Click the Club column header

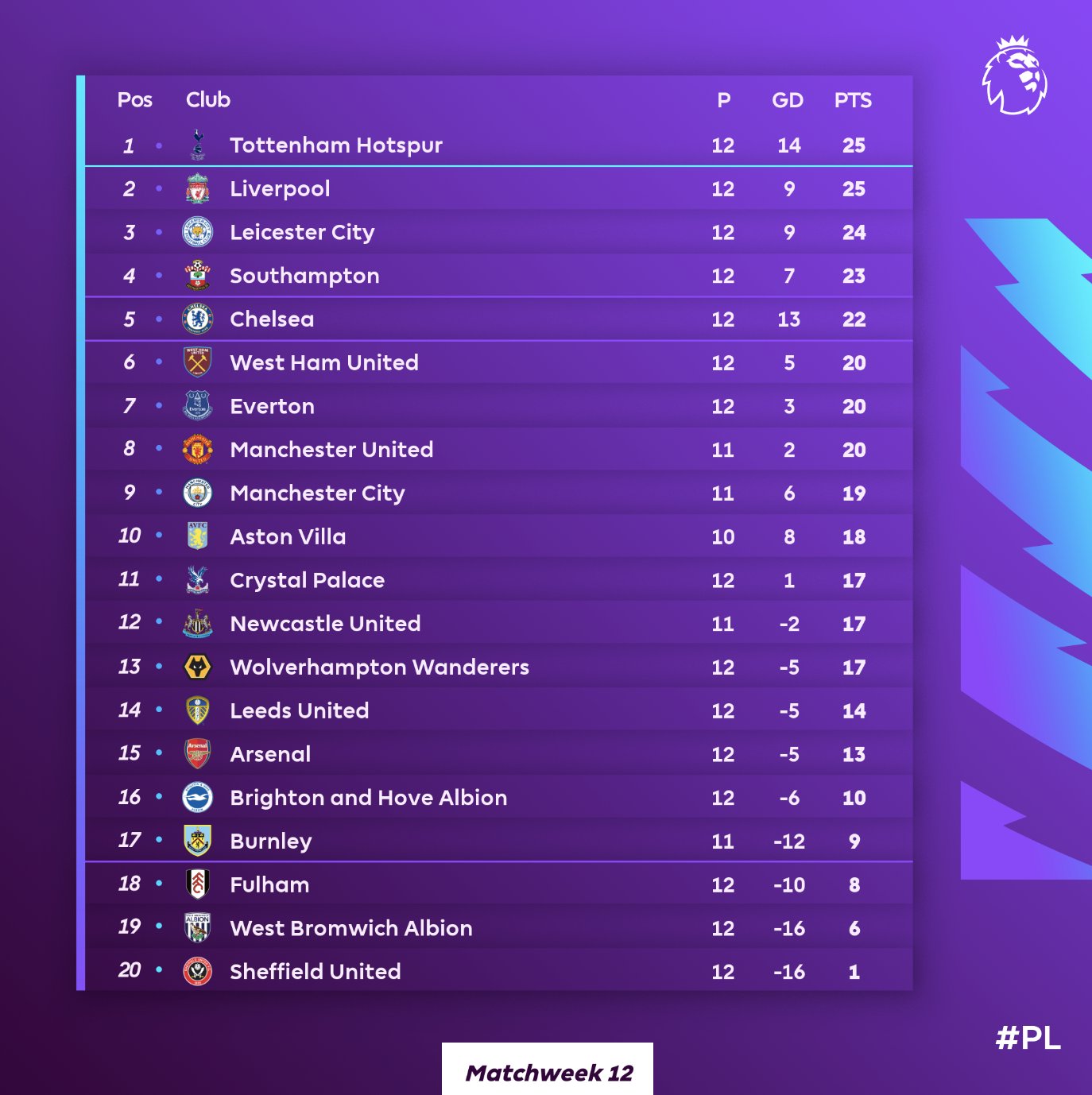tap(208, 100)
